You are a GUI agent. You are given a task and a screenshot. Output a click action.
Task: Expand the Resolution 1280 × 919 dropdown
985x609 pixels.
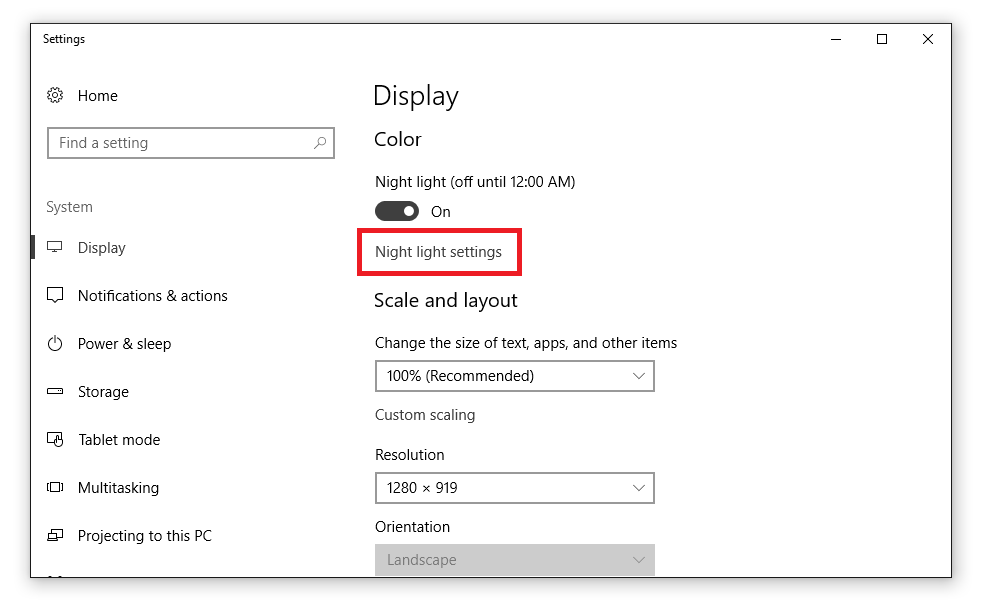(x=514, y=488)
